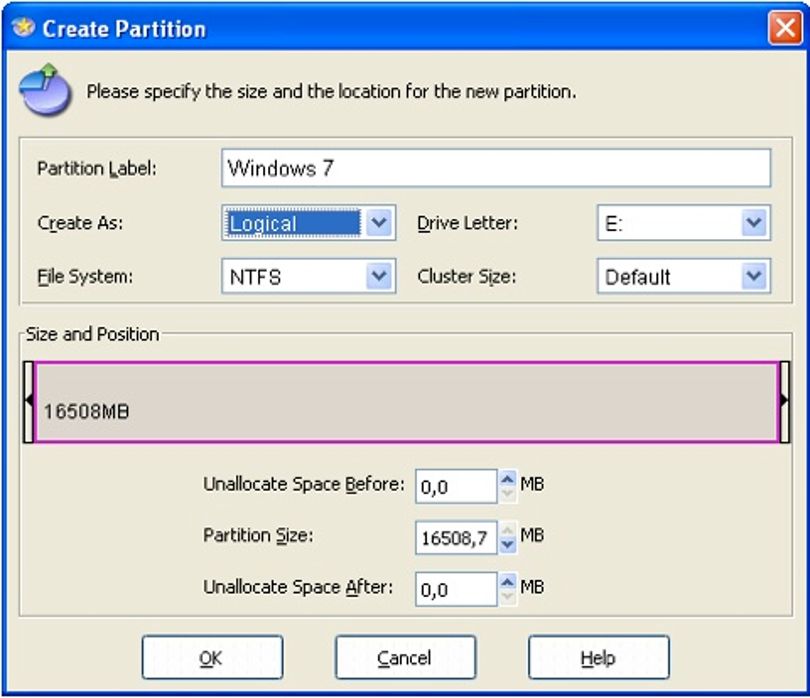Open Help for this dialog

coord(599,657)
